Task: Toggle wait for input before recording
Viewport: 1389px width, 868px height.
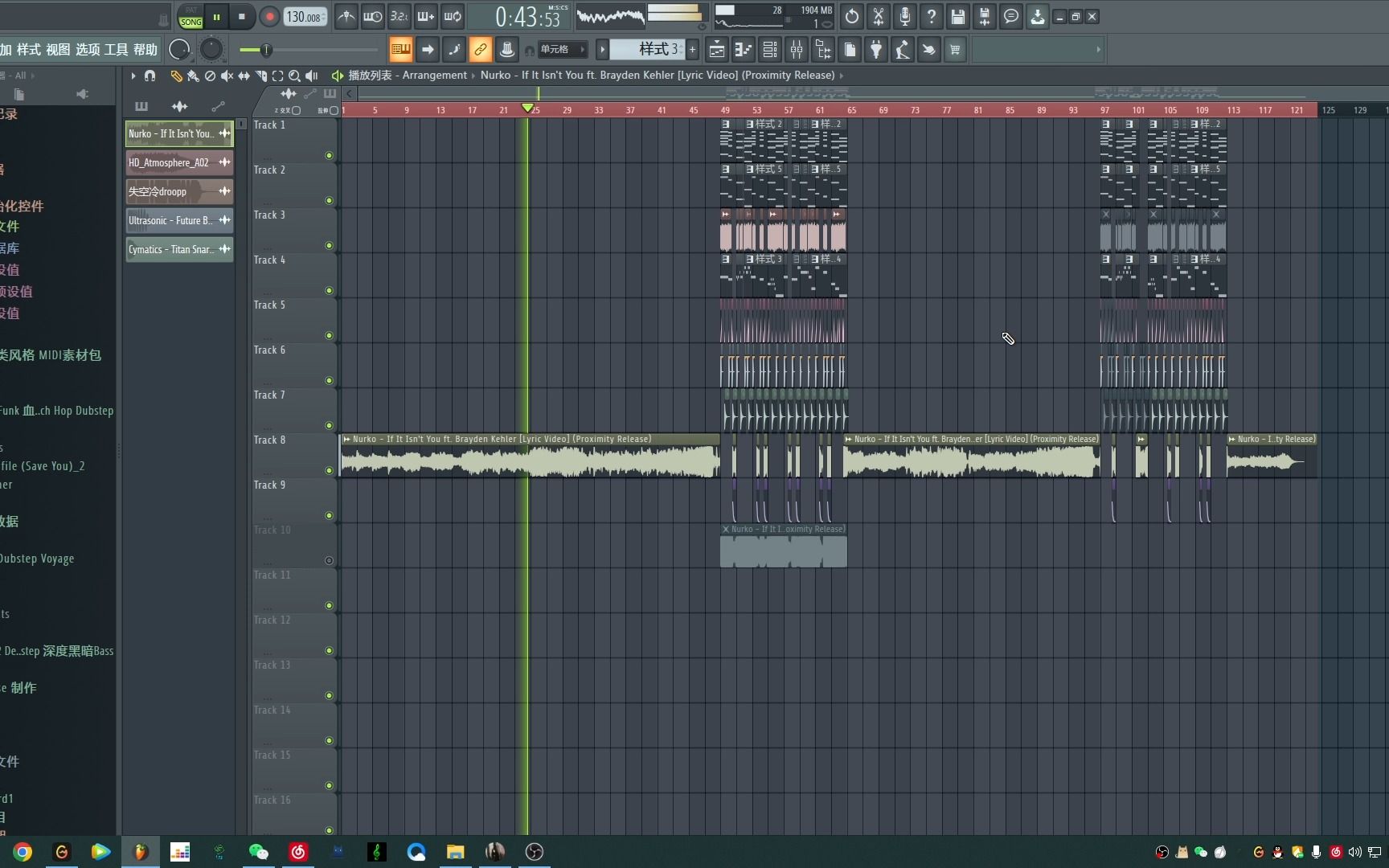Action: pyautogui.click(x=373, y=16)
